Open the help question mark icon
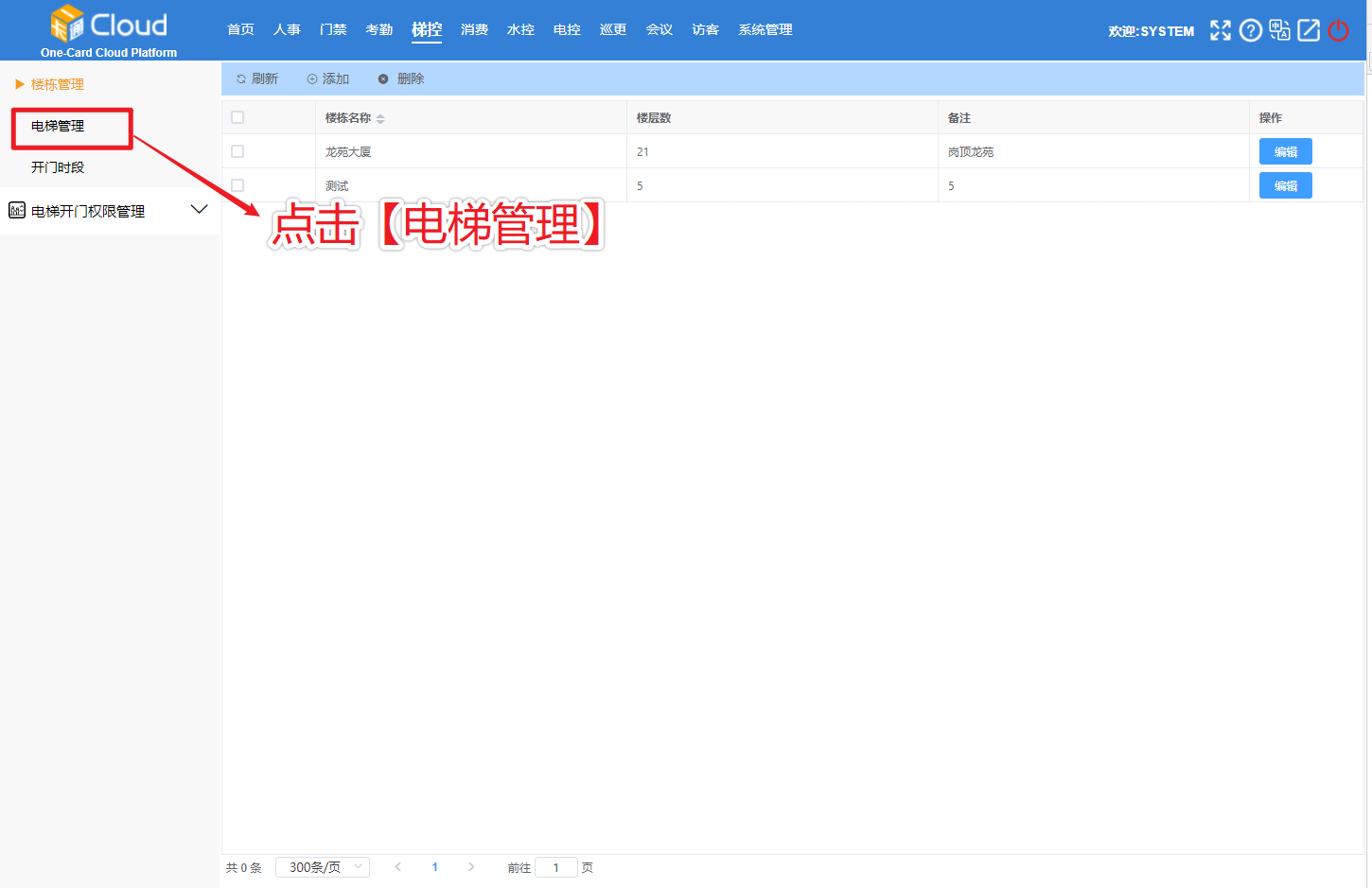This screenshot has height=888, width=1372. point(1250,31)
